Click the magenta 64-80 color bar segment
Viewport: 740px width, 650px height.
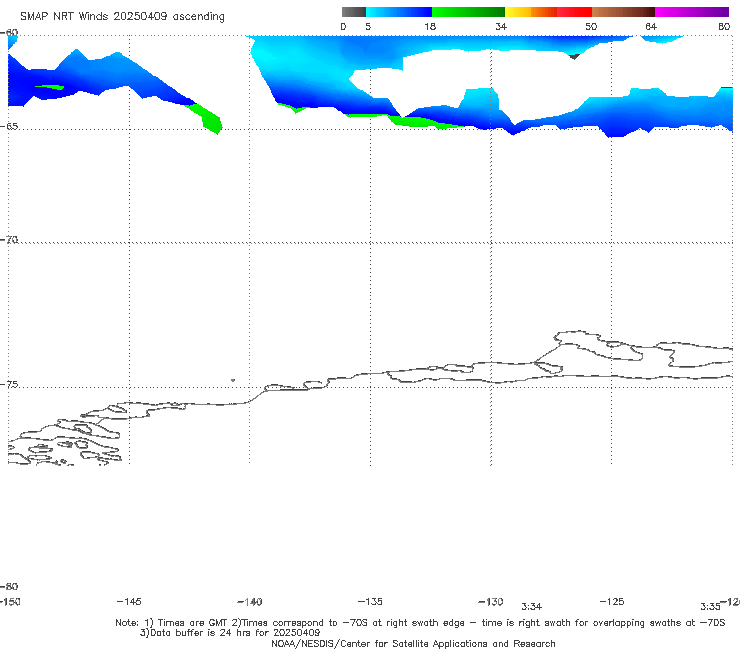click(692, 12)
